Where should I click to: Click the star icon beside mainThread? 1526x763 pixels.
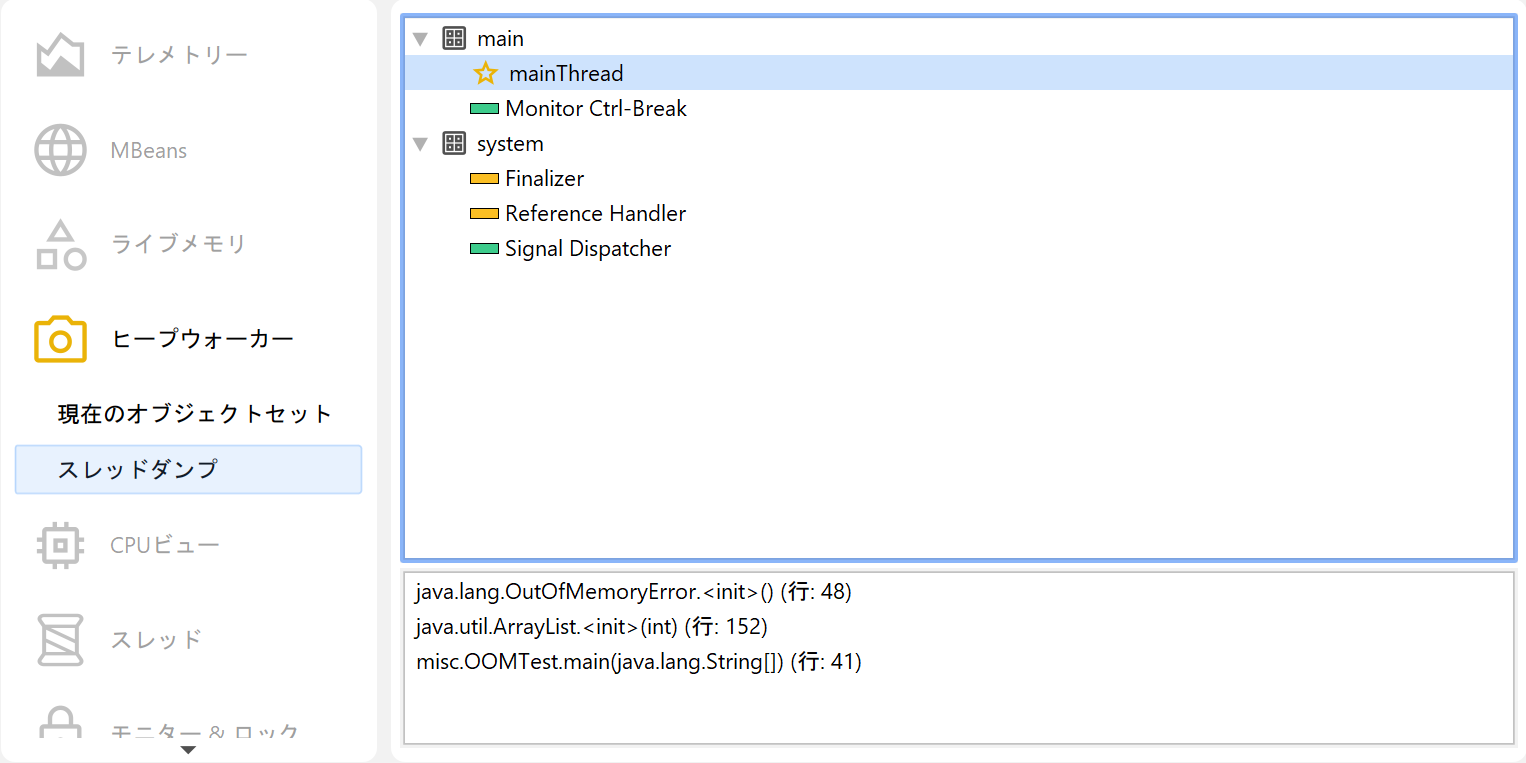485,74
